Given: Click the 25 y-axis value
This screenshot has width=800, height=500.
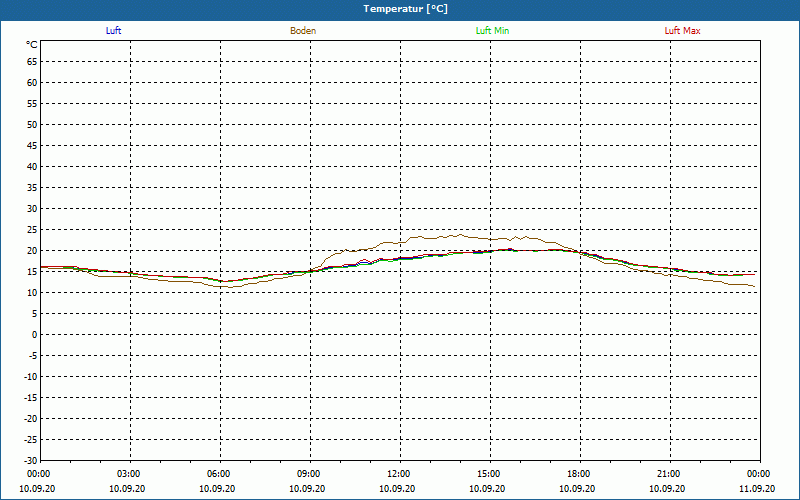Looking at the screenshot, I should point(32,230).
